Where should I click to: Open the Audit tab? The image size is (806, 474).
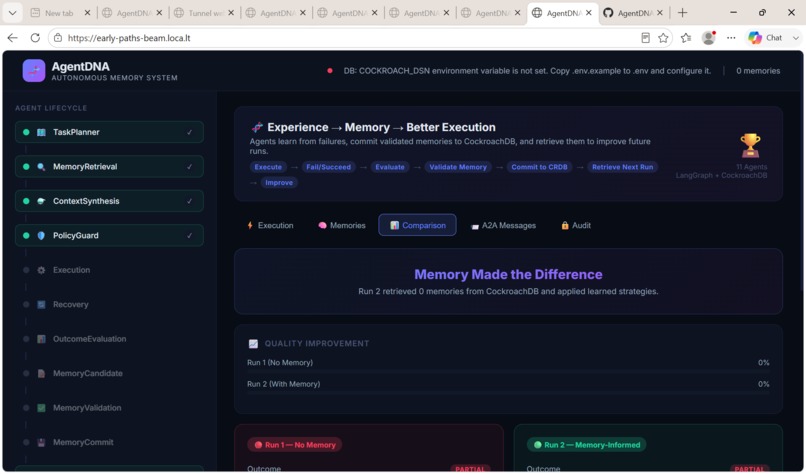coord(576,225)
